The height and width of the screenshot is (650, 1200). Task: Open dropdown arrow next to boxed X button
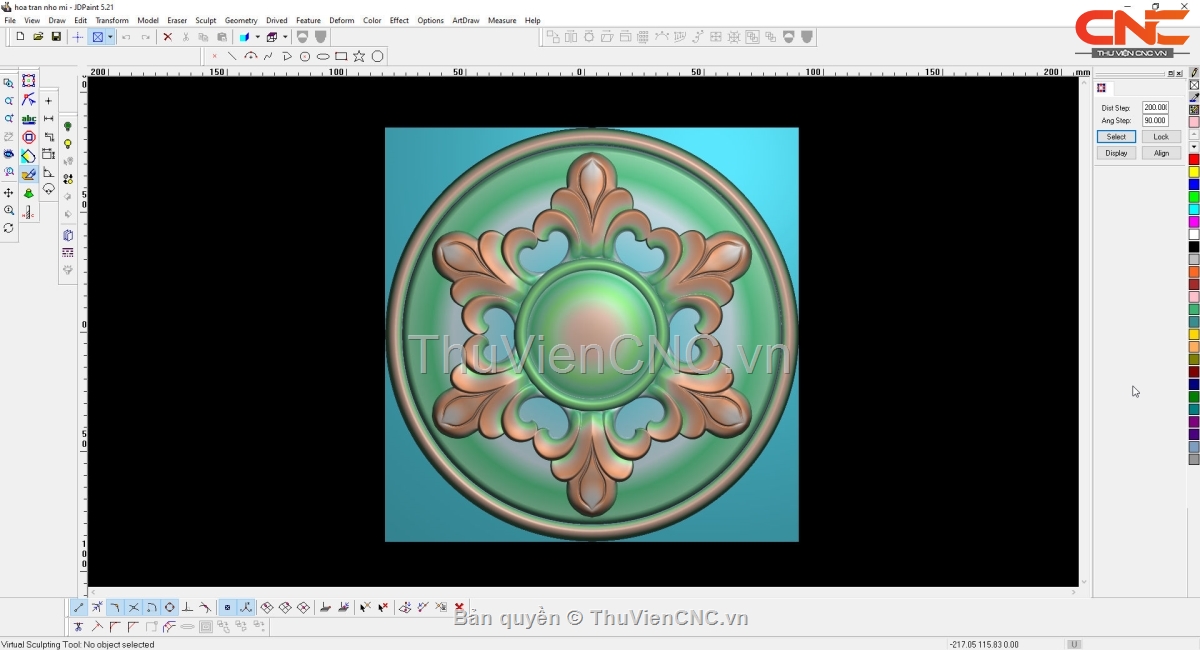(111, 37)
